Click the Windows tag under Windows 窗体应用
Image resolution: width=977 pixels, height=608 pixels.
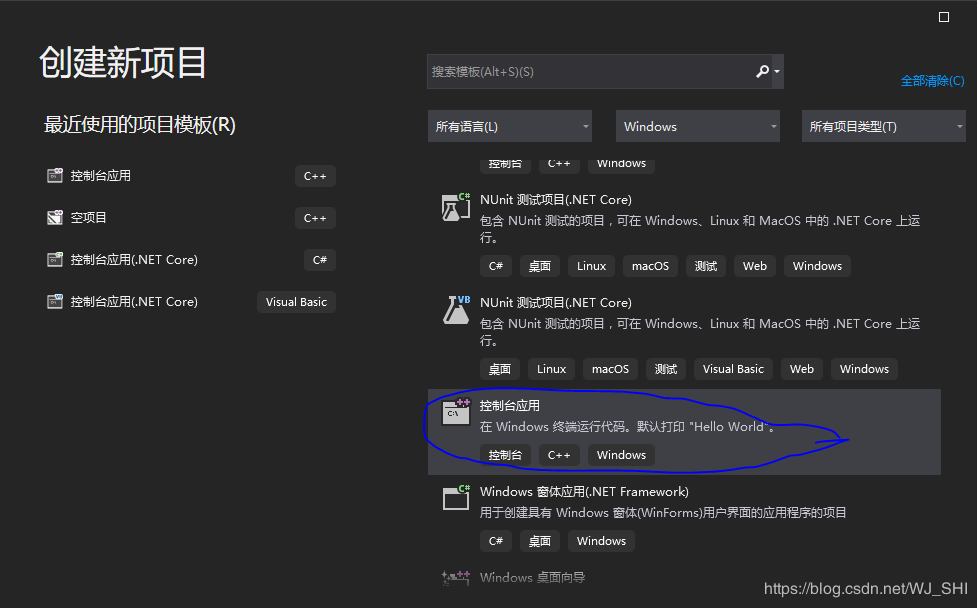pos(601,541)
